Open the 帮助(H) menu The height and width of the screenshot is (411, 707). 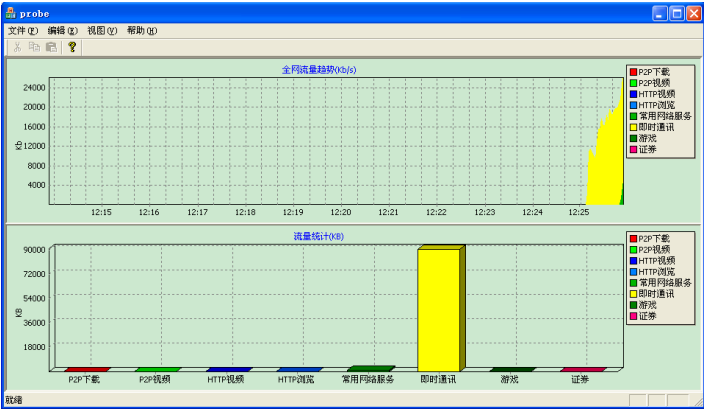pos(142,31)
